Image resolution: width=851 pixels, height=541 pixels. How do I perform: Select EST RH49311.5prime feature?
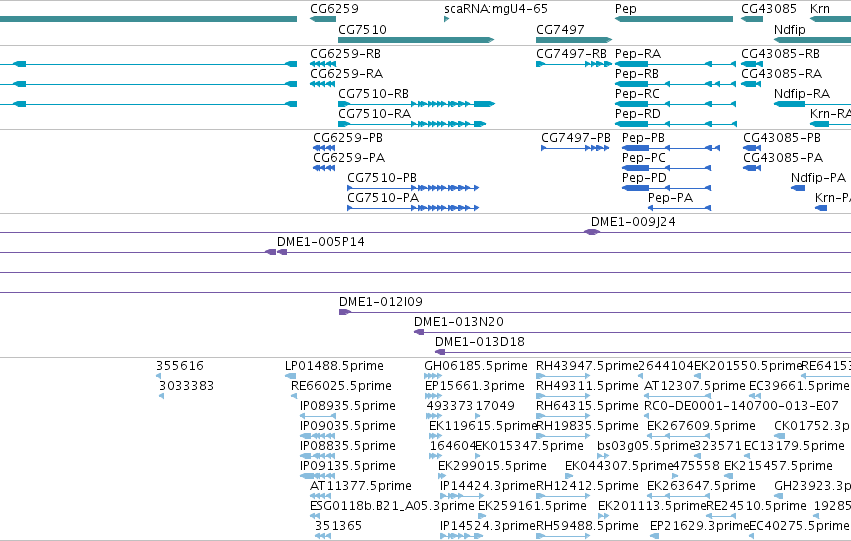[563, 396]
